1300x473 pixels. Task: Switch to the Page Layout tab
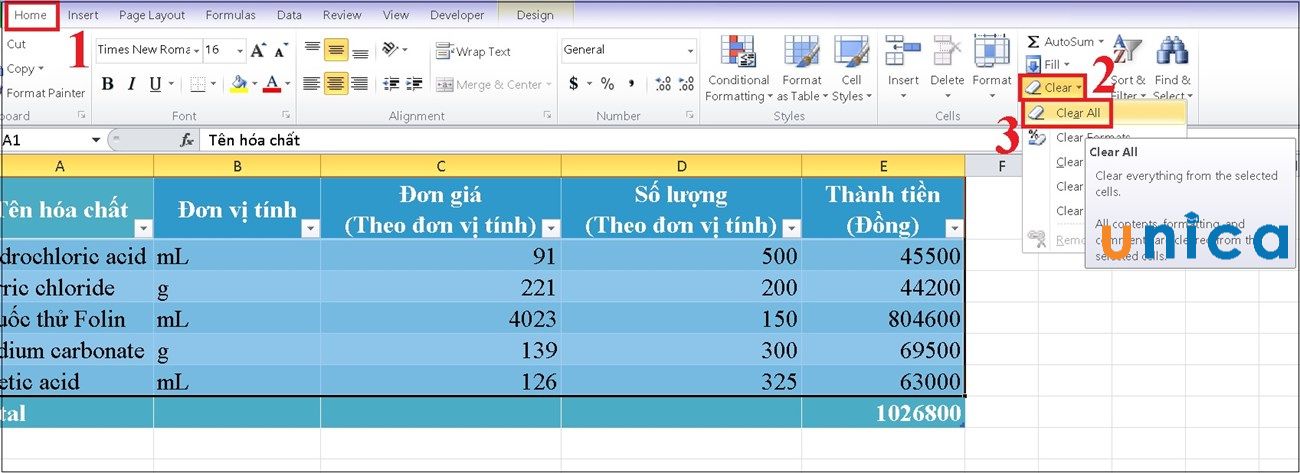[152, 15]
